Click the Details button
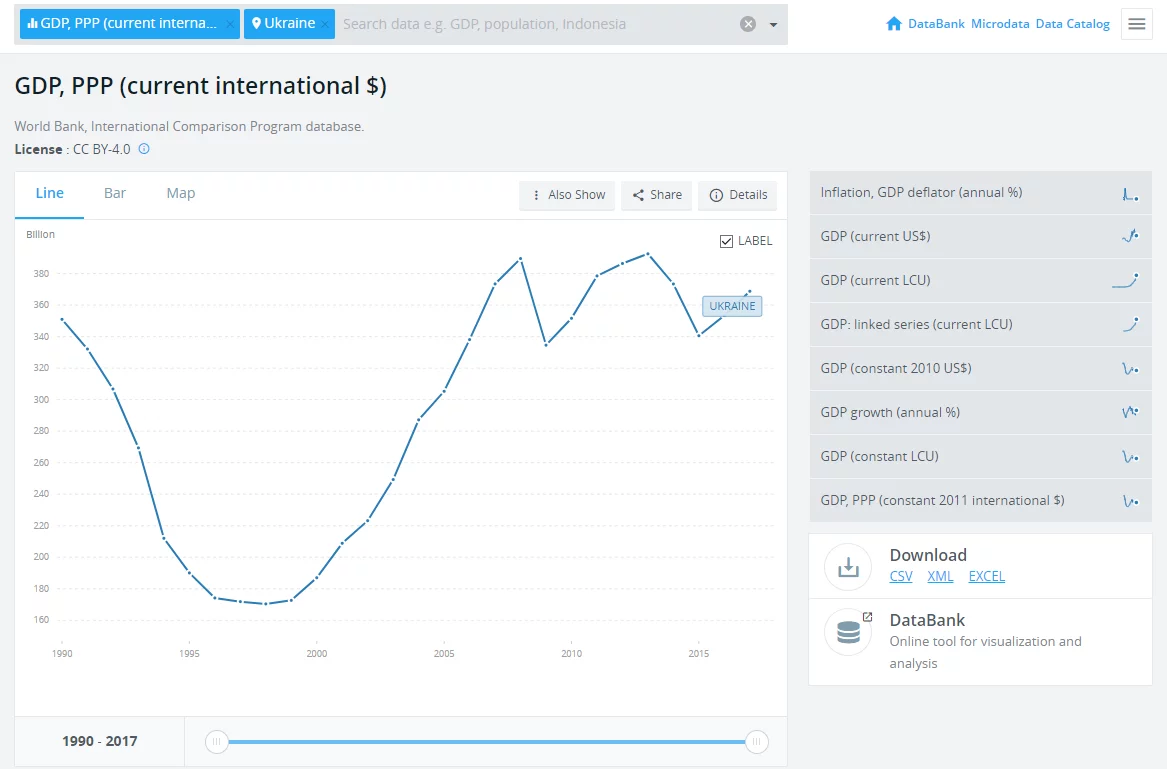Viewport: 1167px width, 769px height. (x=738, y=195)
